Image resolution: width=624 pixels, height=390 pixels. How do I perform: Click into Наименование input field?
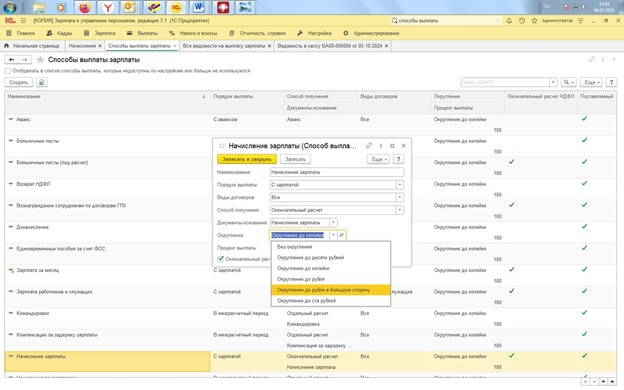pyautogui.click(x=337, y=172)
